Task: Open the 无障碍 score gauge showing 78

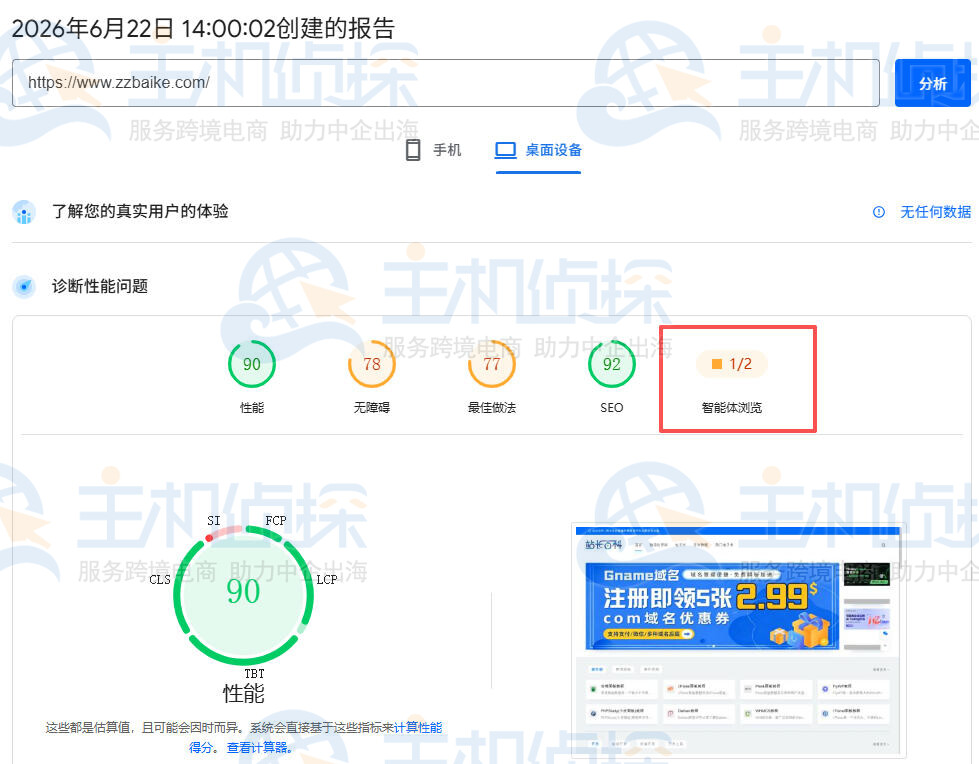Action: coord(371,364)
